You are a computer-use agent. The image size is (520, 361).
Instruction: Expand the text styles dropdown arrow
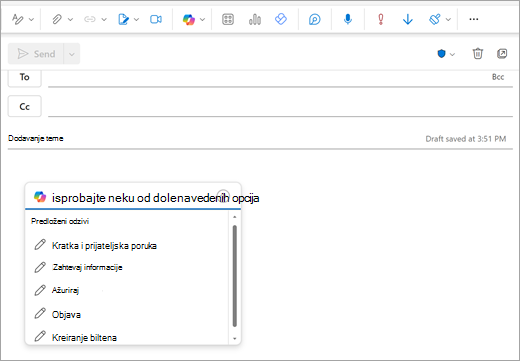(31, 19)
